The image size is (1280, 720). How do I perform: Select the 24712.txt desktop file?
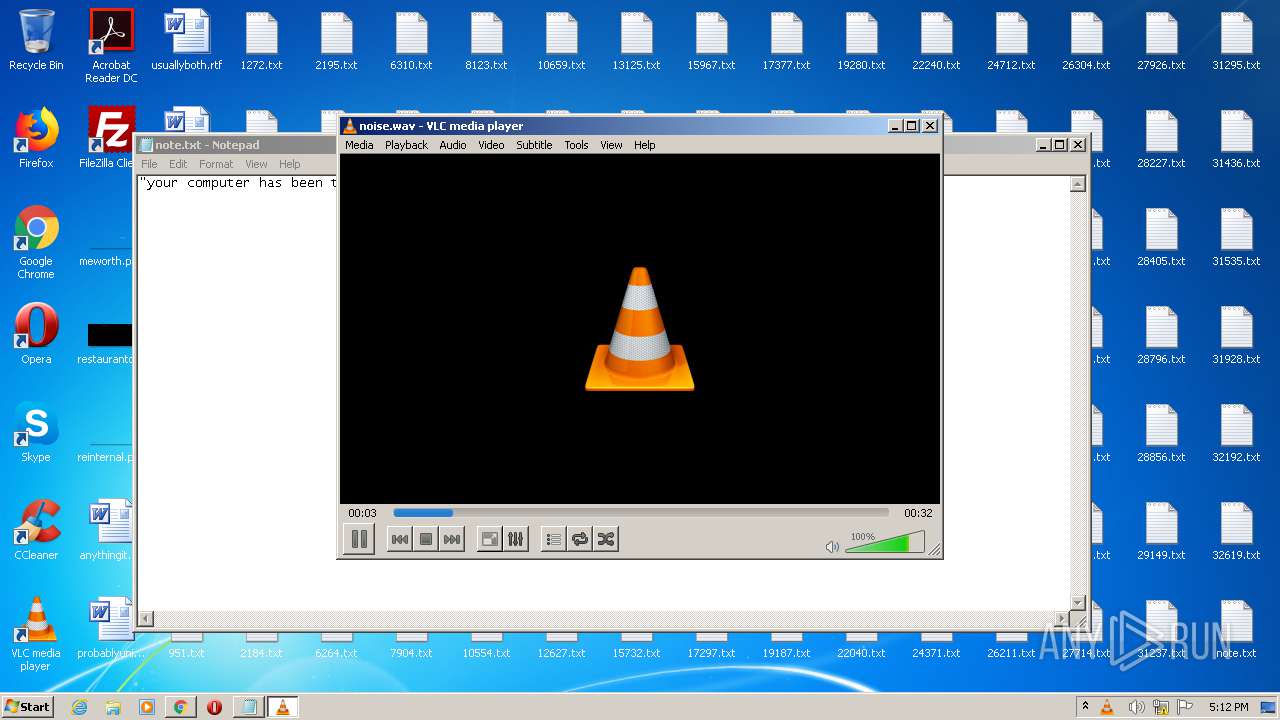pyautogui.click(x=1011, y=40)
